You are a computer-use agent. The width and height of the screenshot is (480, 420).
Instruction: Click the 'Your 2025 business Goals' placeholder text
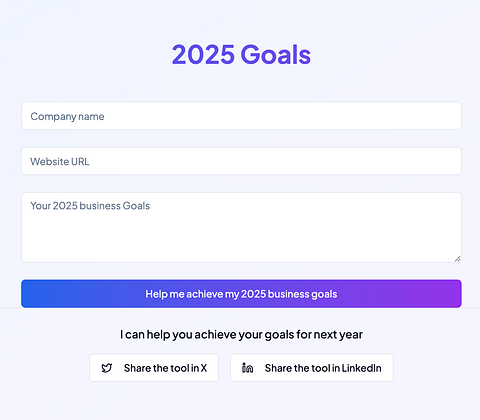coord(90,206)
